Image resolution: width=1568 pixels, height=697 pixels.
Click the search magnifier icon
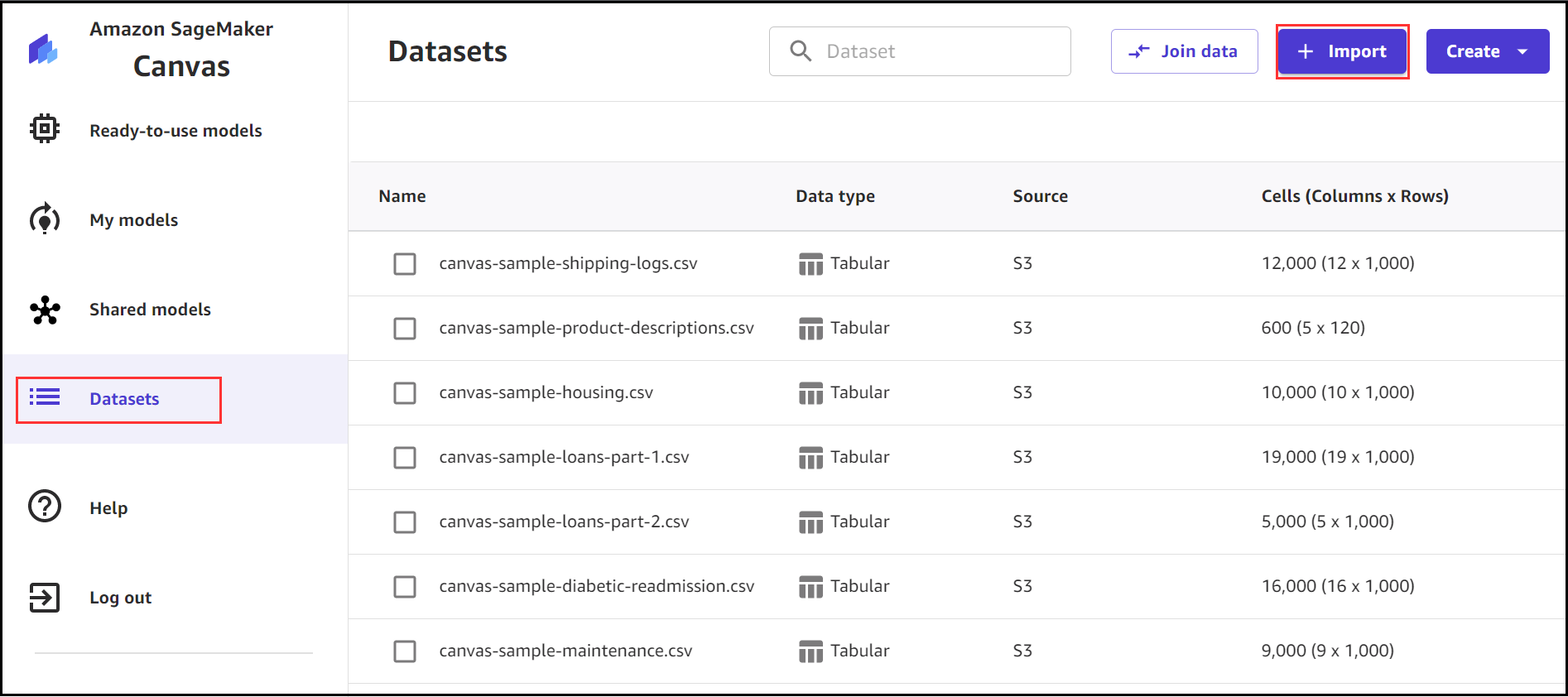(801, 51)
